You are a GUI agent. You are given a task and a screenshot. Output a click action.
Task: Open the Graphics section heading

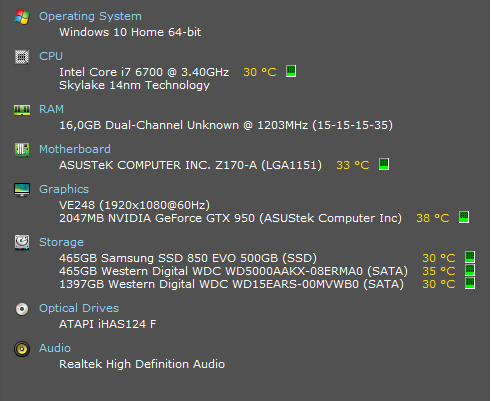point(64,189)
